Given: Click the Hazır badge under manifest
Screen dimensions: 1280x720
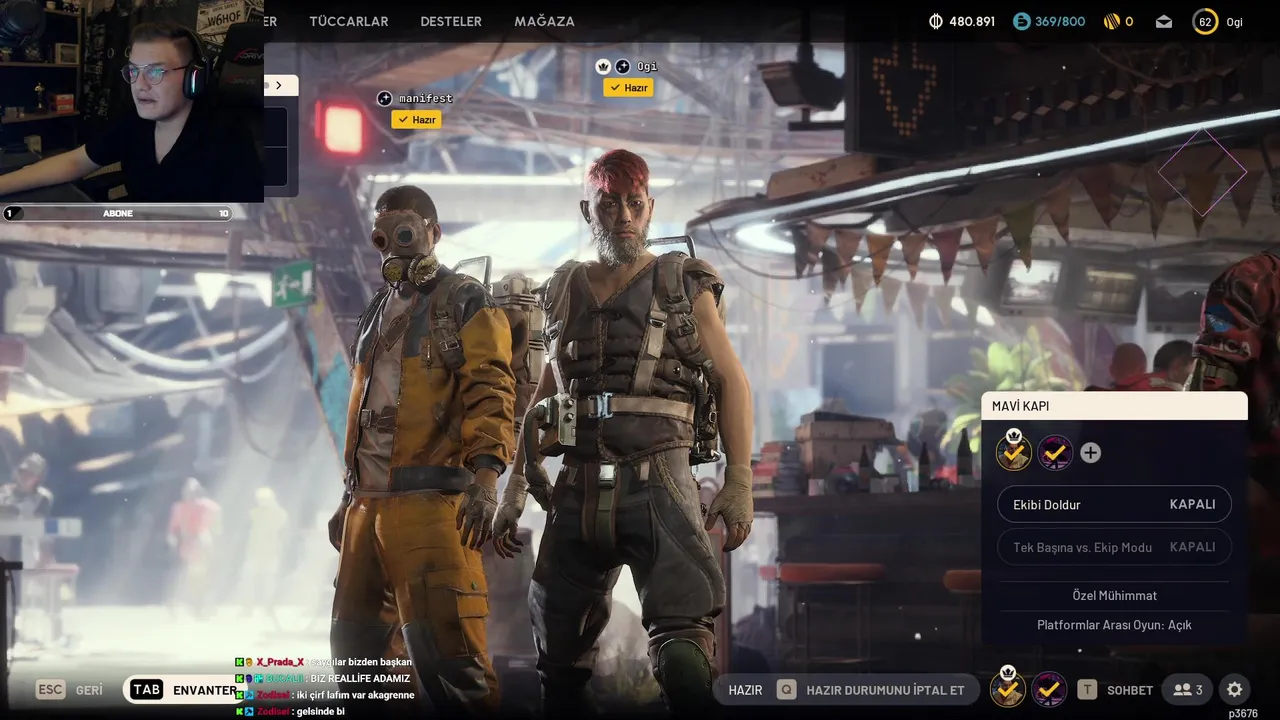Looking at the screenshot, I should click(x=416, y=120).
